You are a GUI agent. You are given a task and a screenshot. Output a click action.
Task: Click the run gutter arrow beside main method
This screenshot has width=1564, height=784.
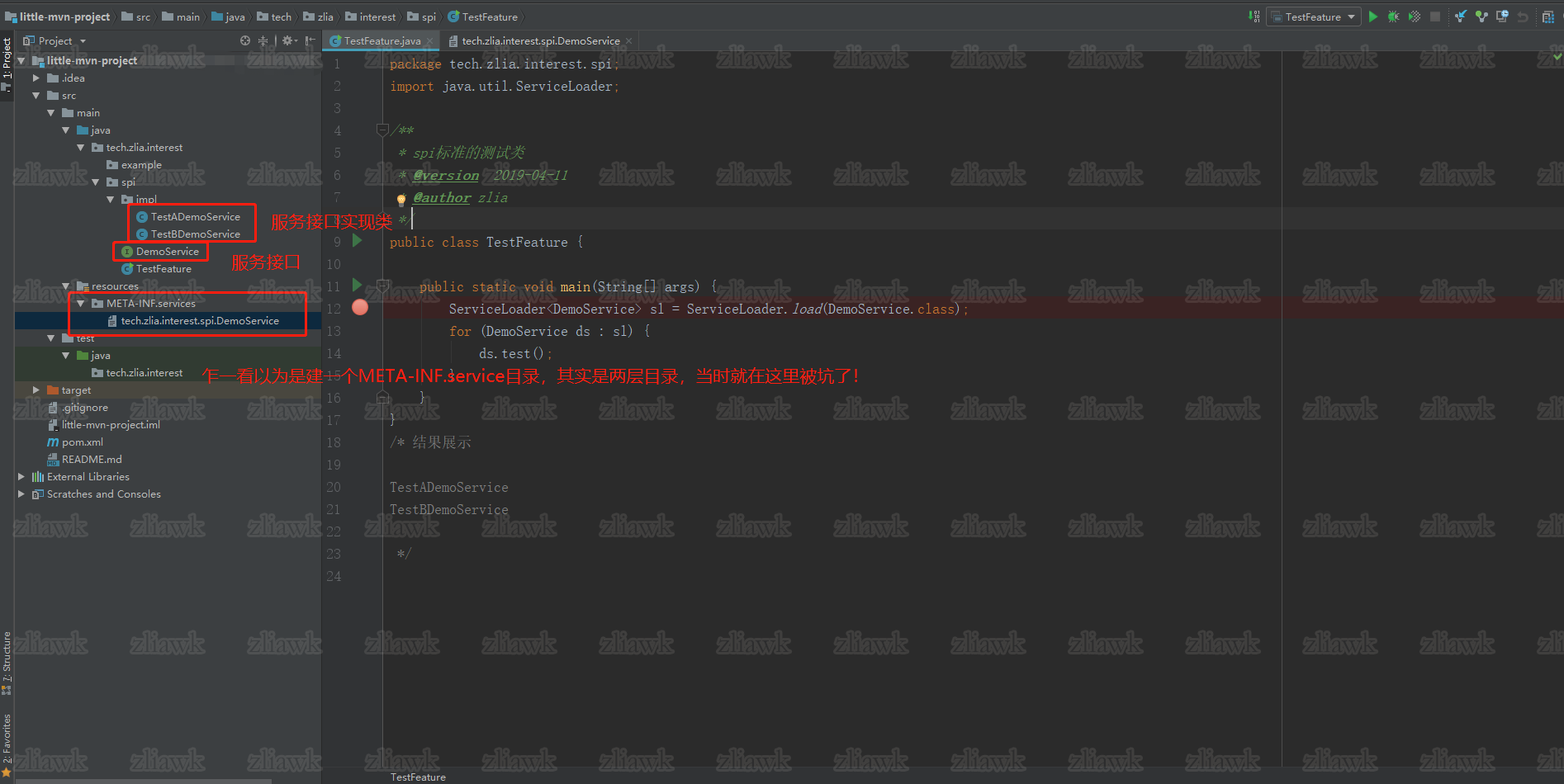[x=358, y=285]
